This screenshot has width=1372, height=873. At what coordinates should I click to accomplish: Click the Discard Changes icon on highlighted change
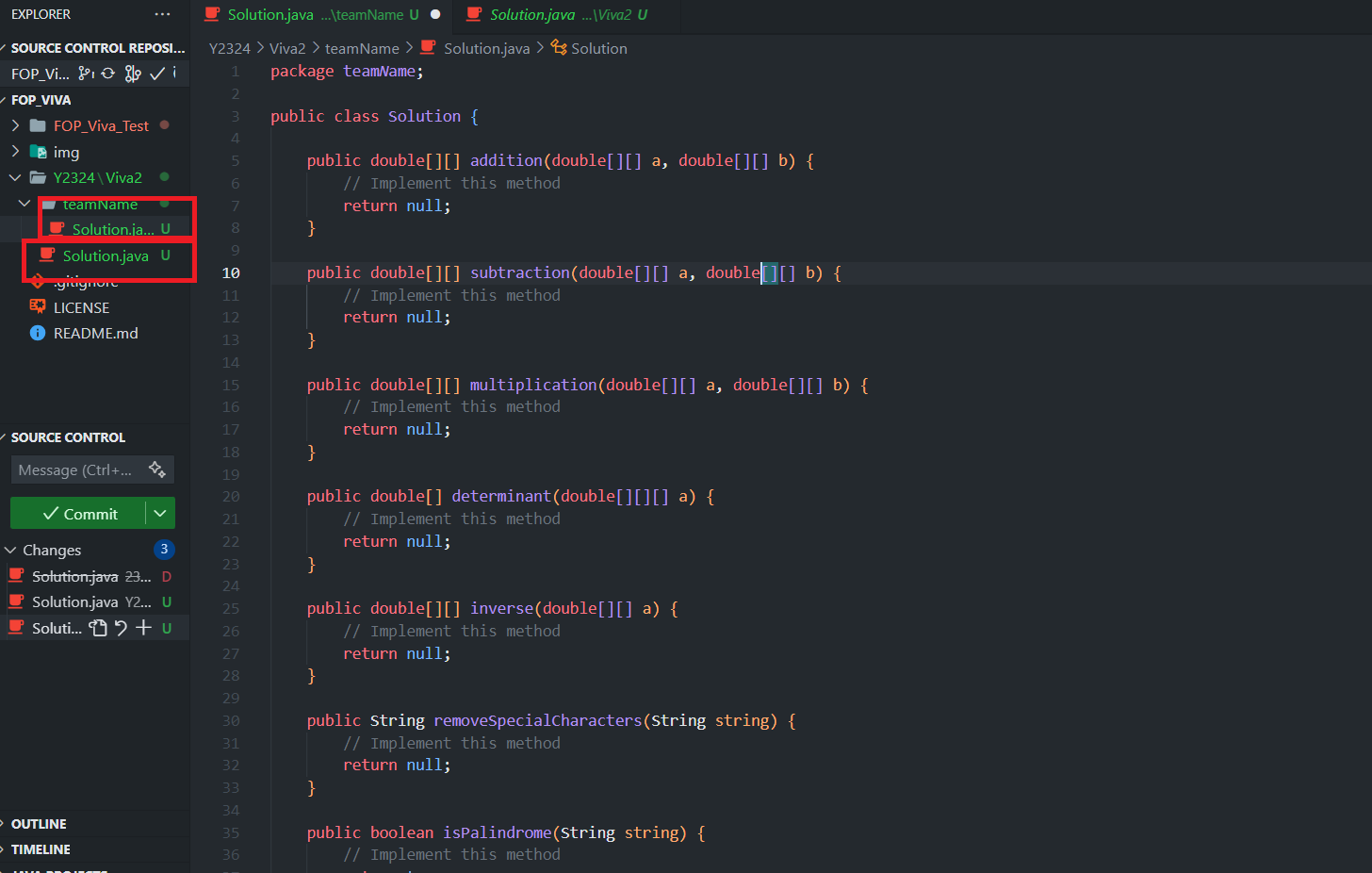tap(121, 628)
